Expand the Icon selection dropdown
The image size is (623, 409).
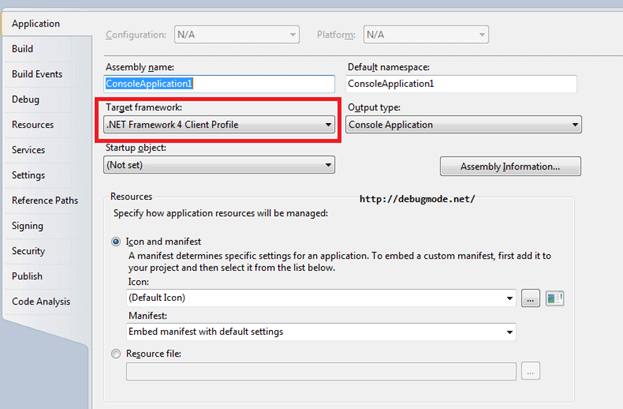click(320, 297)
